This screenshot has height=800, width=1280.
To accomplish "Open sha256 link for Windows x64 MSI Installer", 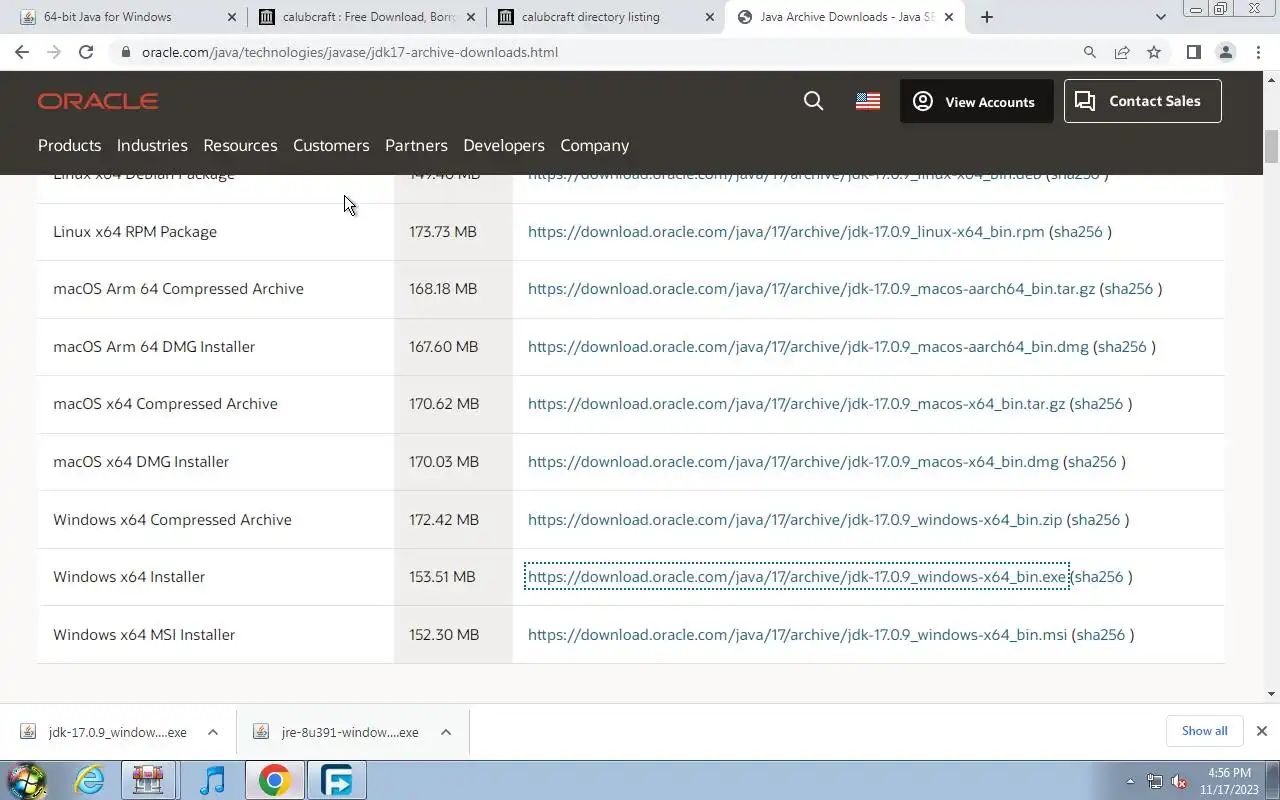I will [1101, 635].
